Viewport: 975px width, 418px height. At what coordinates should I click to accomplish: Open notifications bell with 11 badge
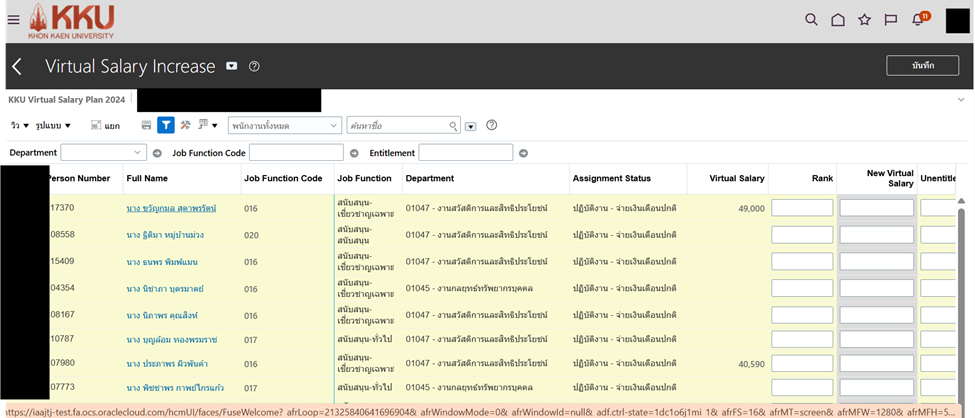[x=918, y=19]
